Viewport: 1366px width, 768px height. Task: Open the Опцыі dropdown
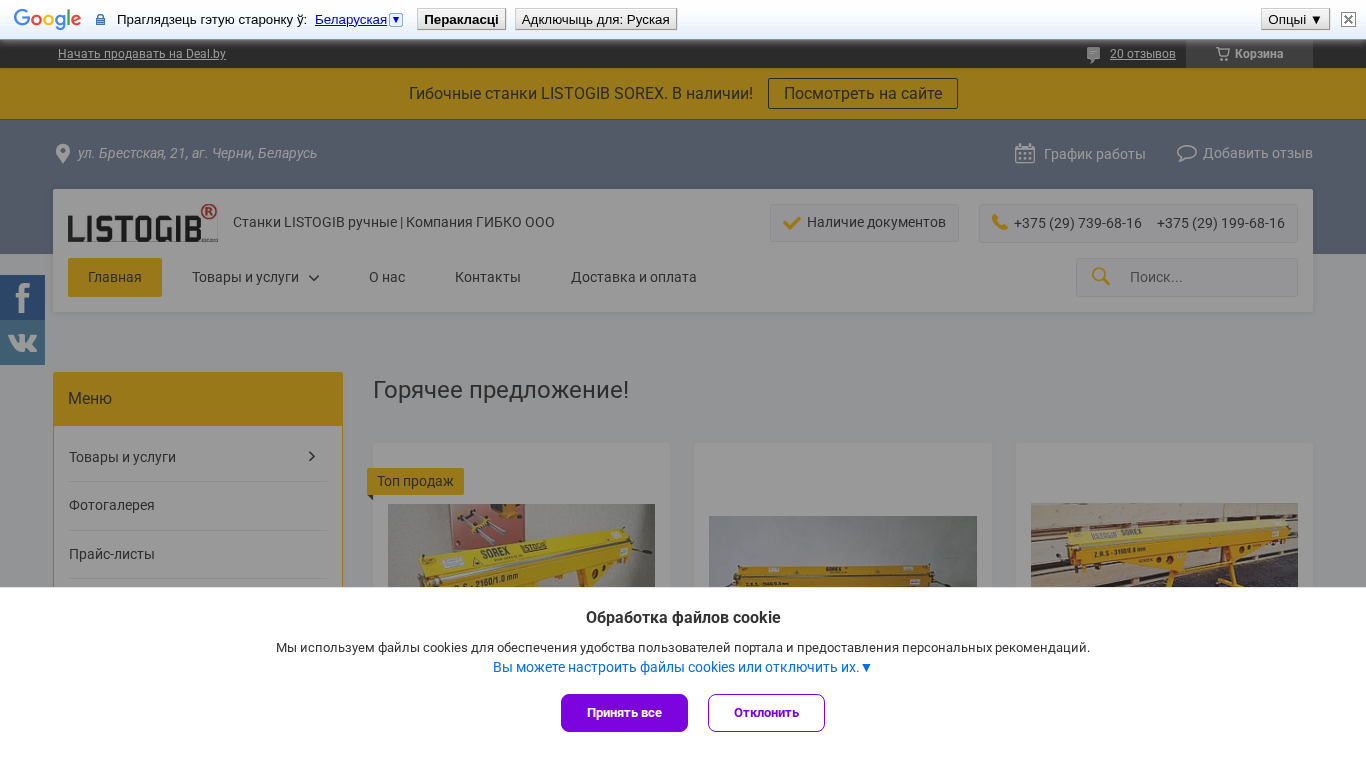(x=1295, y=19)
